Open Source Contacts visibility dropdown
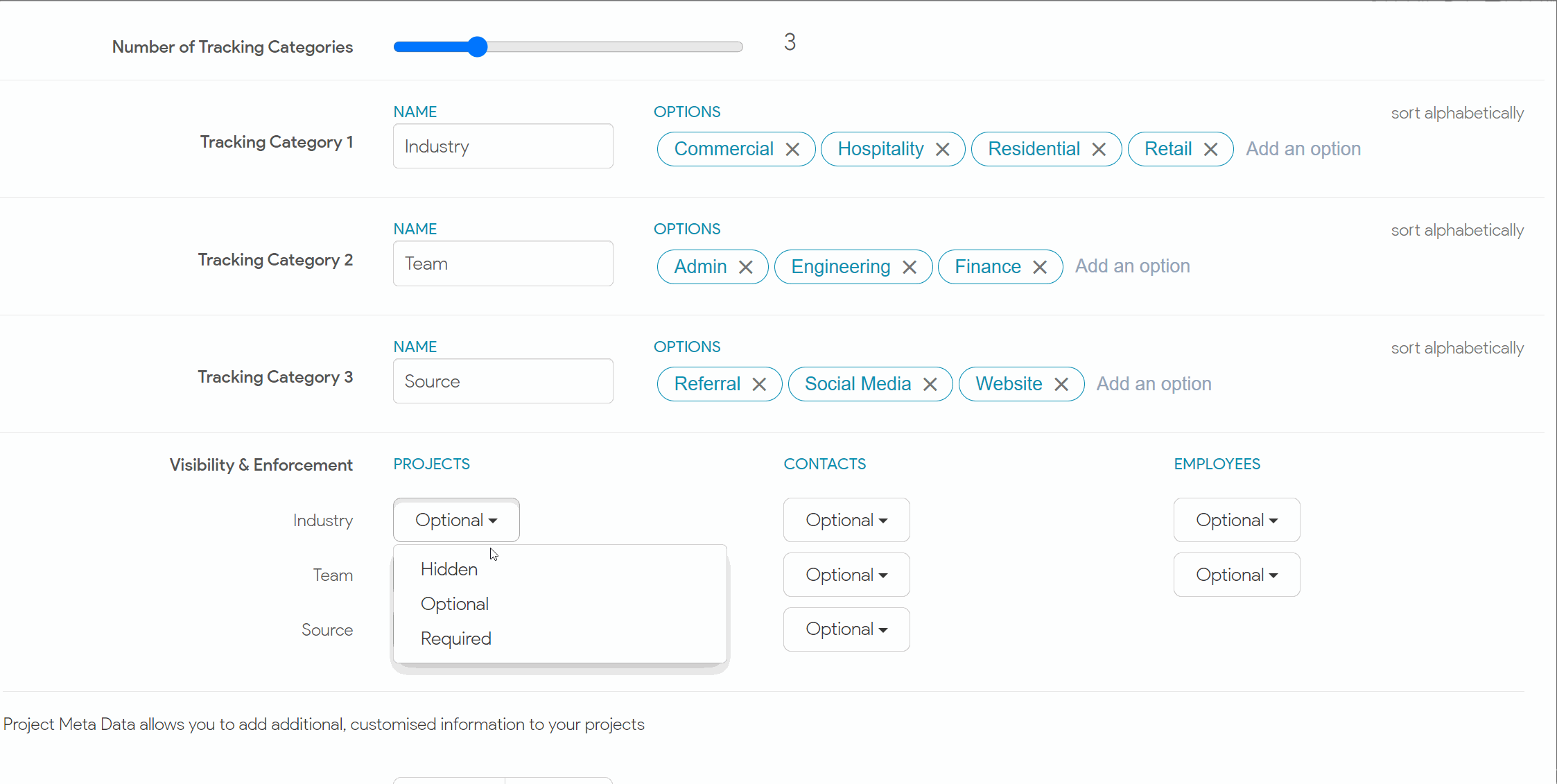Image resolution: width=1557 pixels, height=784 pixels. pos(846,629)
